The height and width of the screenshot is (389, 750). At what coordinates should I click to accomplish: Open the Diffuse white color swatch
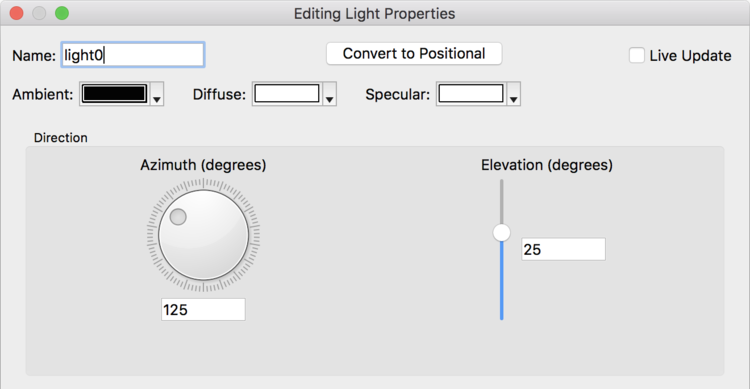pyautogui.click(x=287, y=94)
